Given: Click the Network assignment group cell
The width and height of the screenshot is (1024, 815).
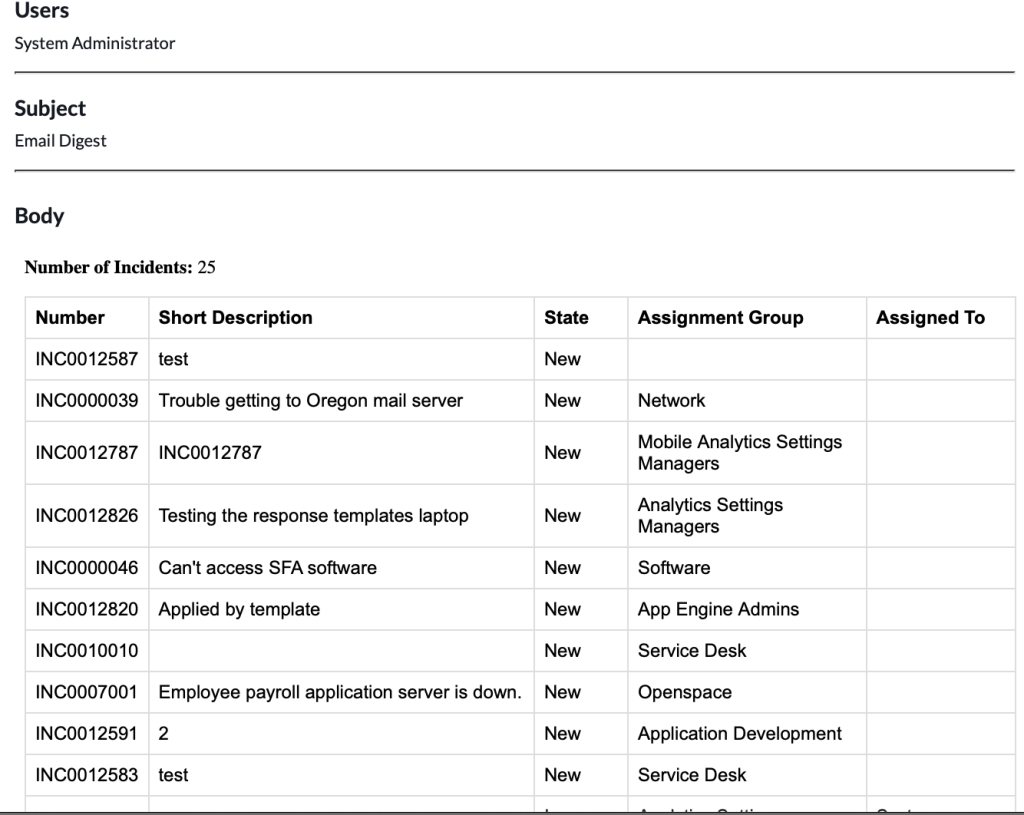Looking at the screenshot, I should pos(671,401).
